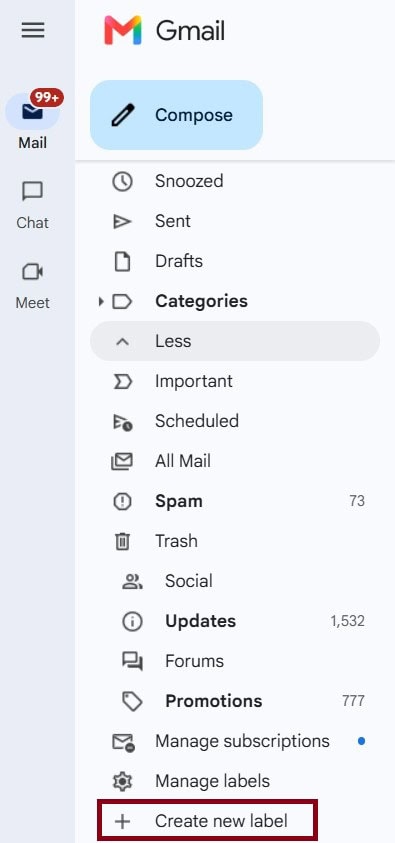Click the Social people icon
Image resolution: width=395 pixels, height=843 pixels.
tap(132, 581)
